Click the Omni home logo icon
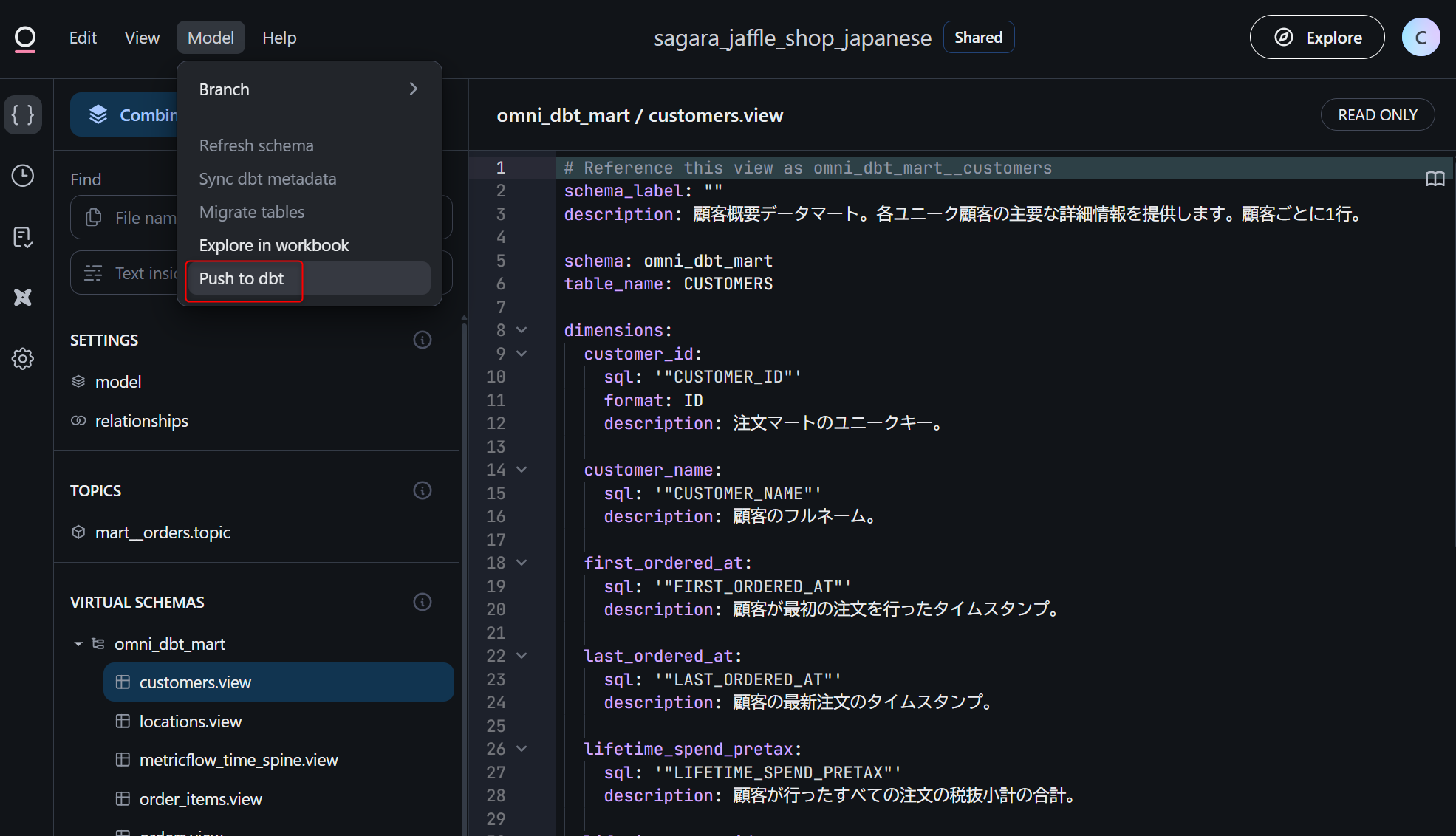 25,38
